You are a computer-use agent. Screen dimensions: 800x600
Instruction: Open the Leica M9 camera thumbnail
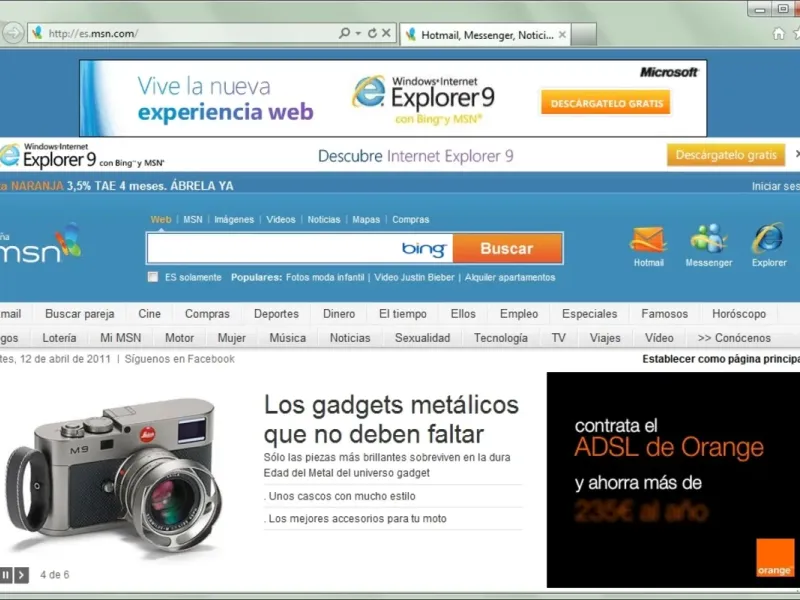tap(115, 472)
